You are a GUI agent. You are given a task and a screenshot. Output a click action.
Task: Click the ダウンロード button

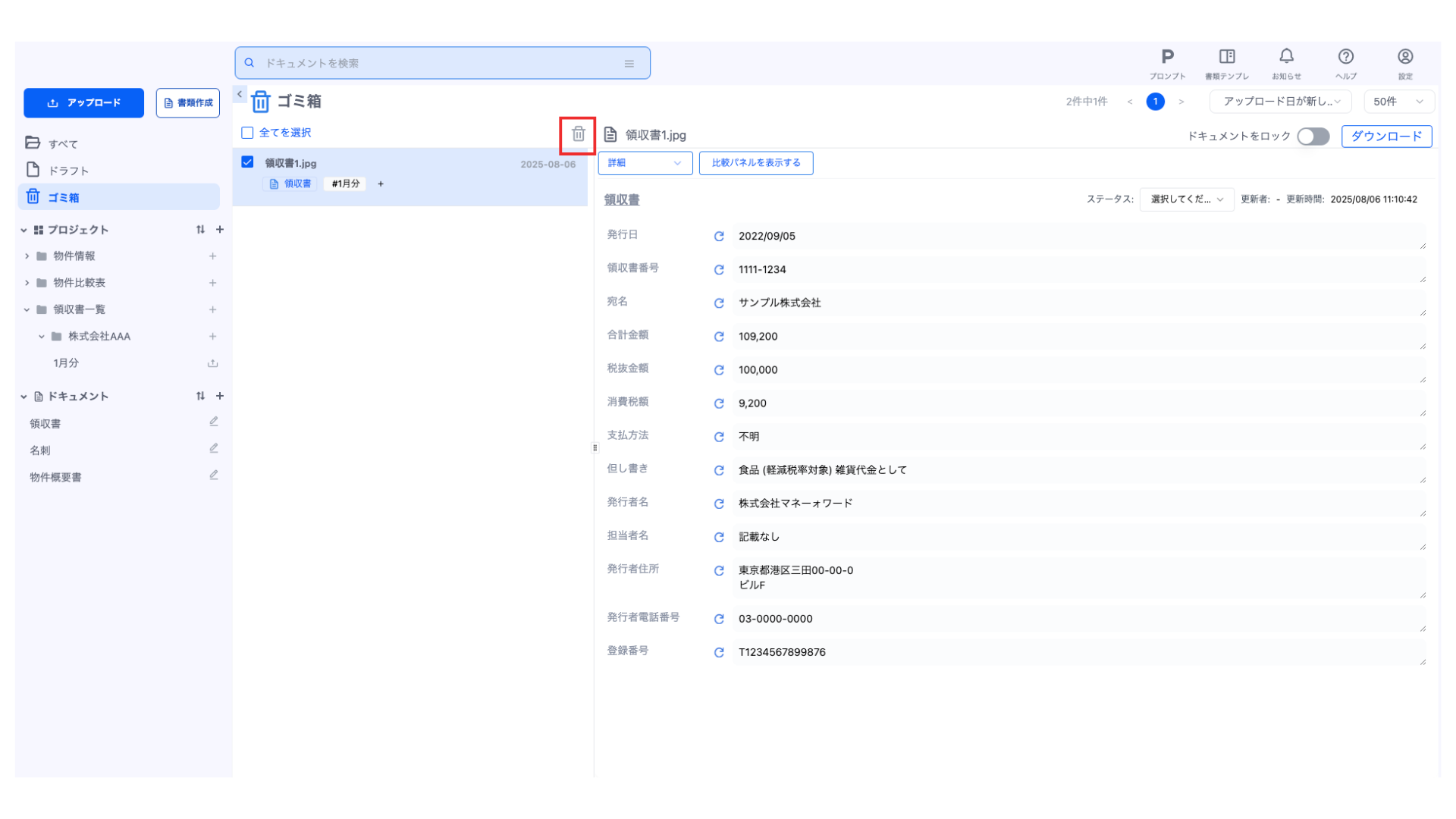pyautogui.click(x=1386, y=136)
